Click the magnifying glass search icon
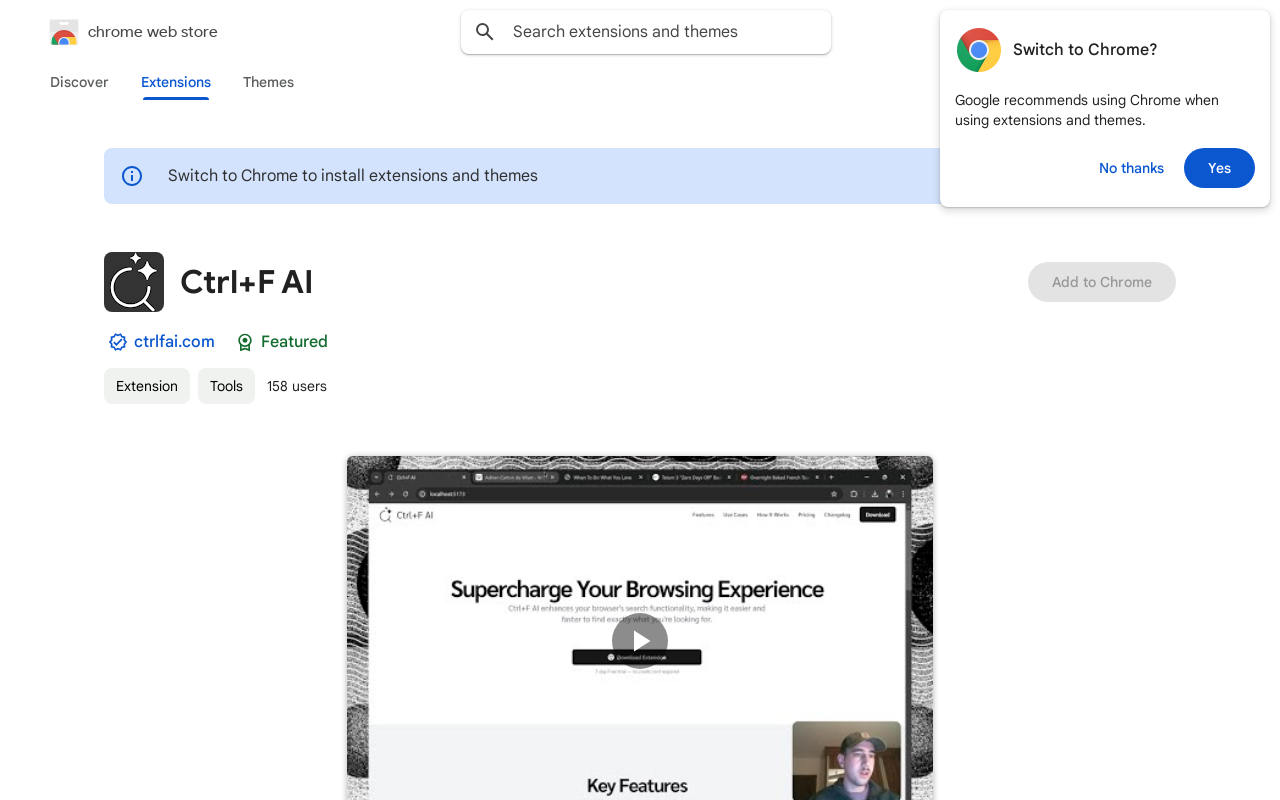This screenshot has height=800, width=1280. (x=485, y=32)
